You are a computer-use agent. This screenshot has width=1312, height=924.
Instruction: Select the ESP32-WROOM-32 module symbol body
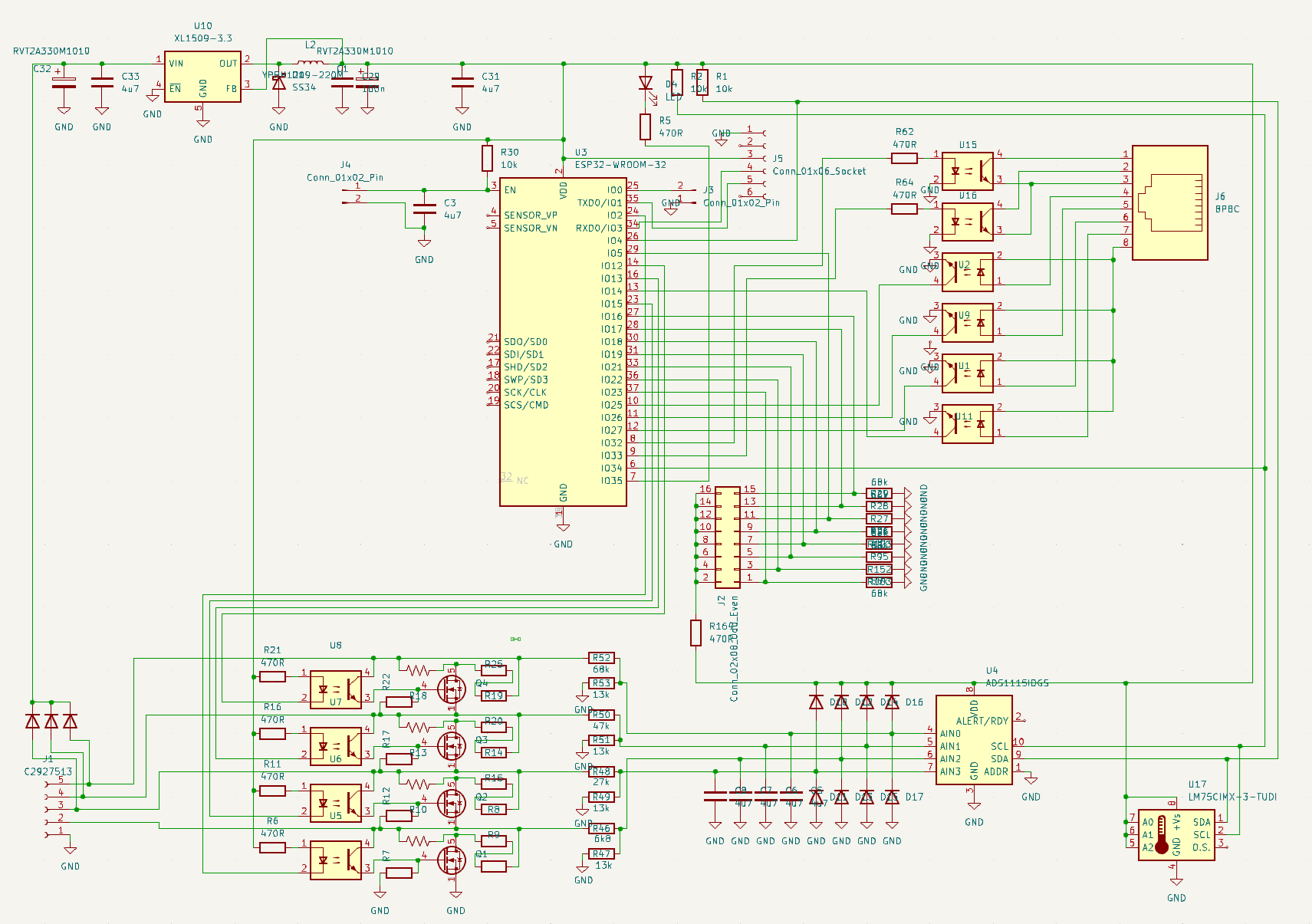pos(563,342)
